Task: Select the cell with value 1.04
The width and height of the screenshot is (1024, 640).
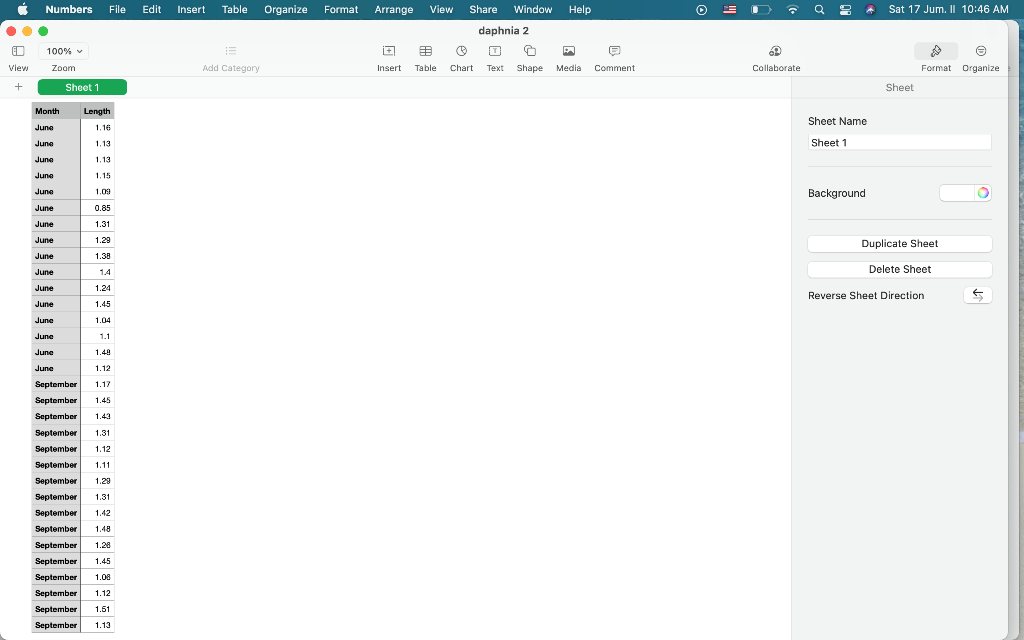Action: [x=97, y=320]
